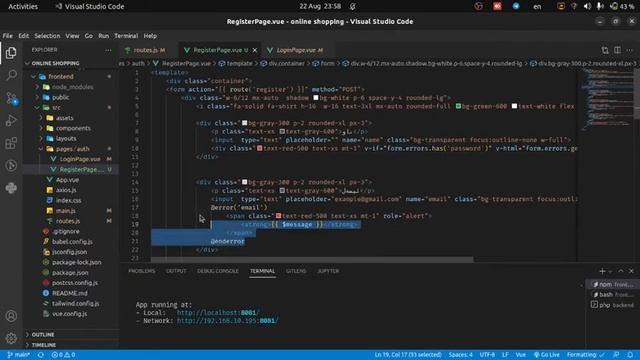
Task: Expand the public folder
Action: tap(60, 97)
